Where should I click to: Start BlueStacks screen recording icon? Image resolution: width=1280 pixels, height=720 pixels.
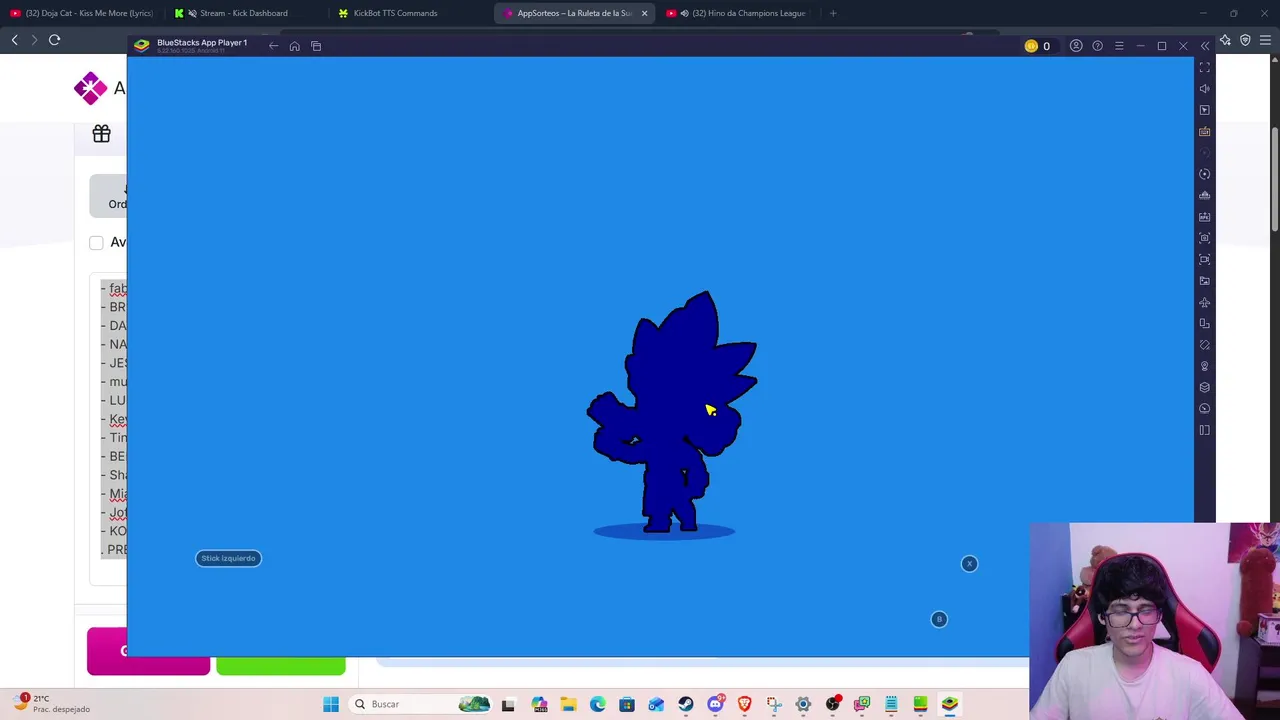(x=1204, y=259)
